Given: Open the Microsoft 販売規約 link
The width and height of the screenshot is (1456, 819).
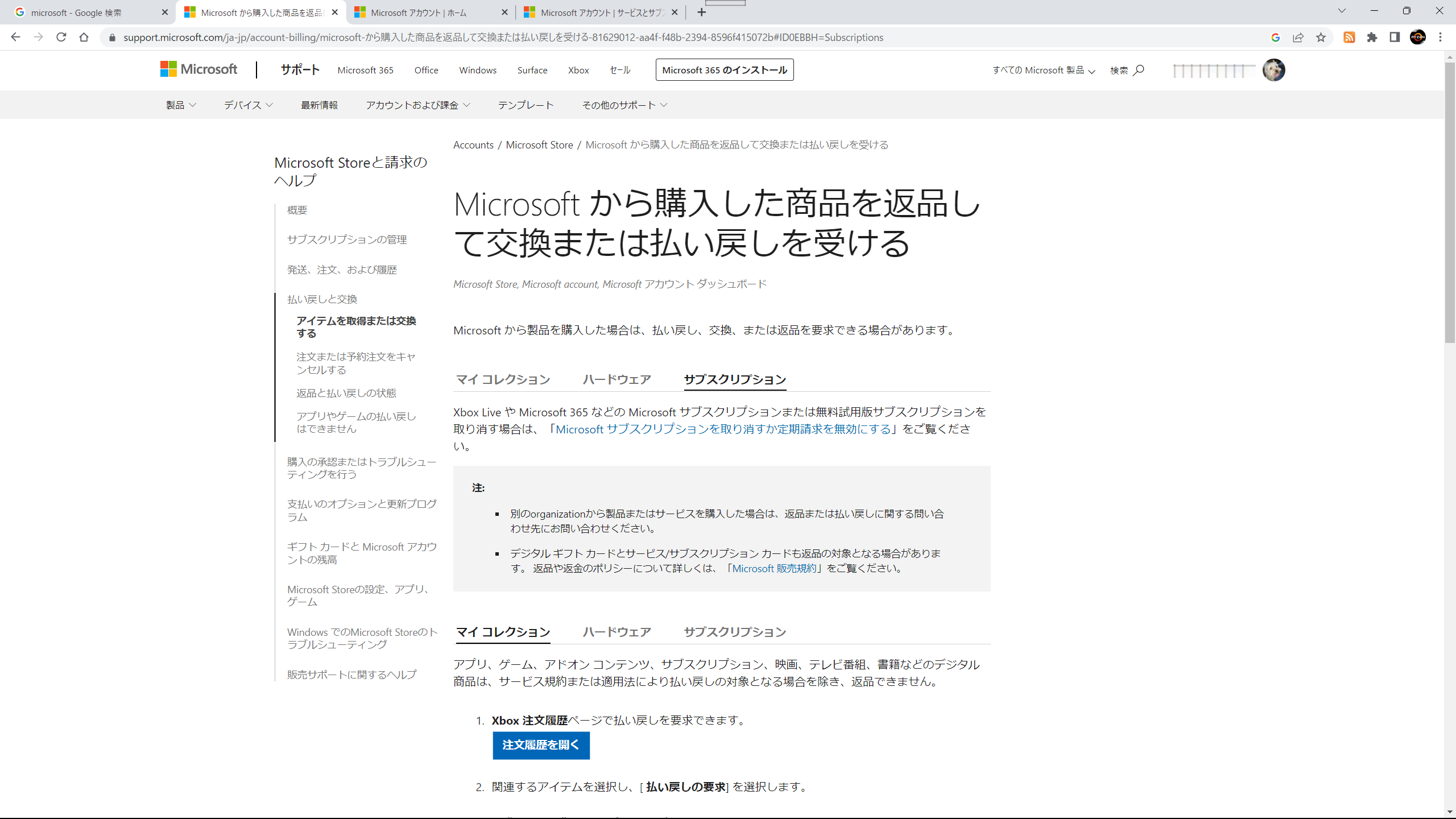Looking at the screenshot, I should pos(774,568).
